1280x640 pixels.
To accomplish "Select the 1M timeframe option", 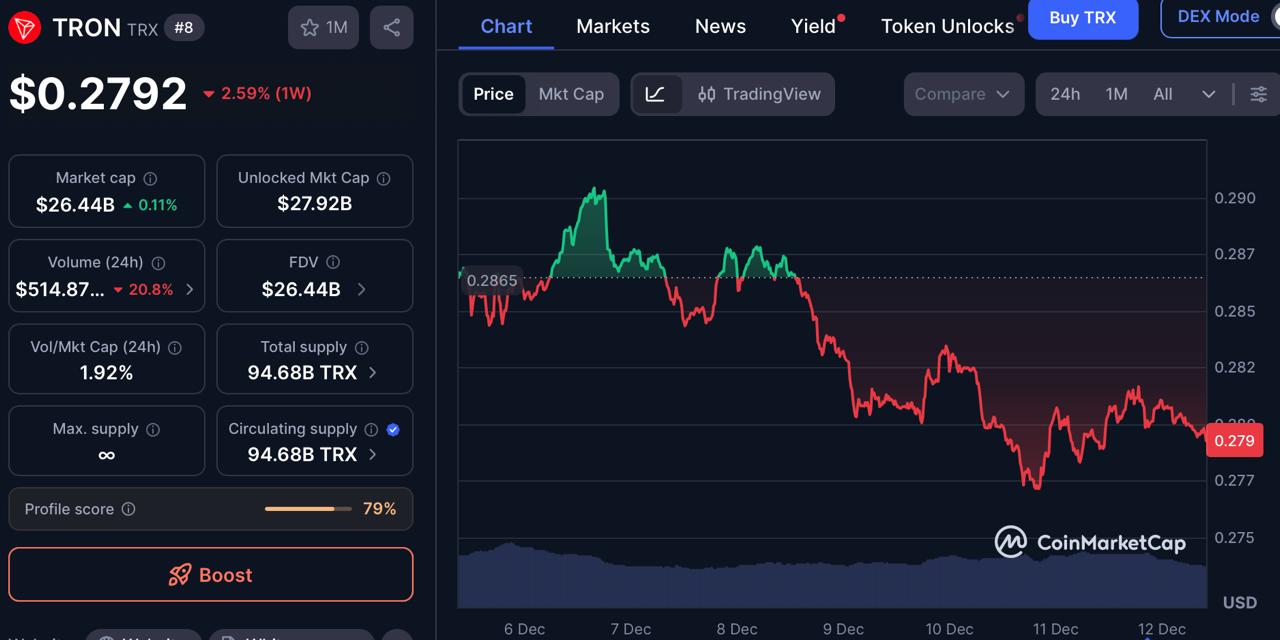I will point(1116,94).
